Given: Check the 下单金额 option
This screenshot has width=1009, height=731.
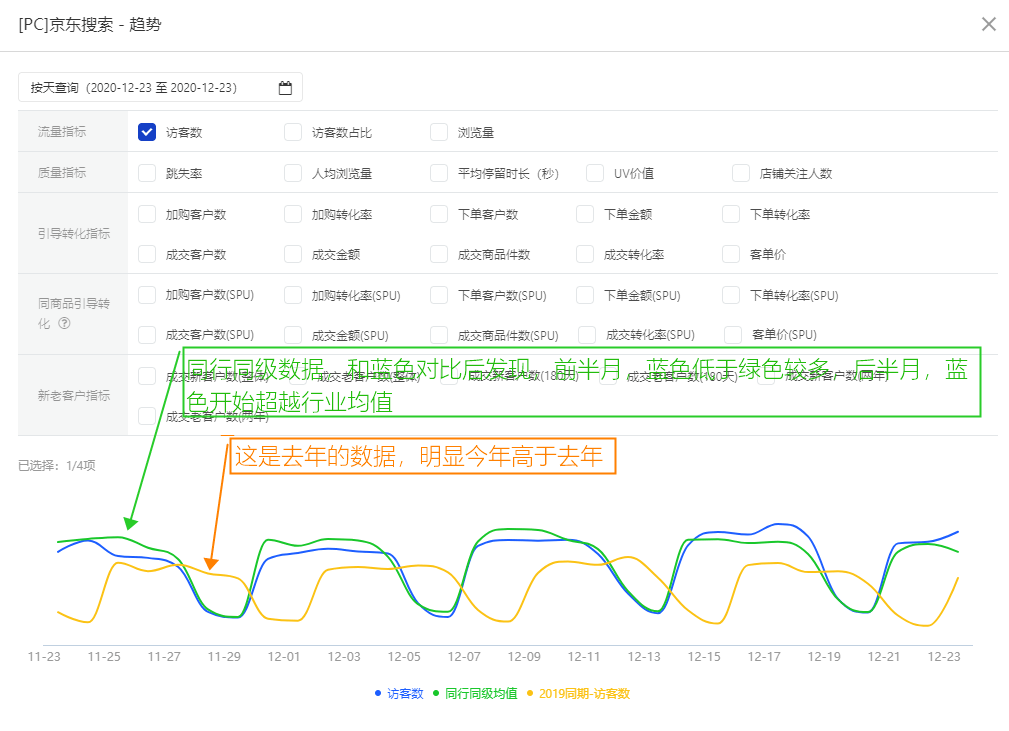Looking at the screenshot, I should click(x=585, y=214).
